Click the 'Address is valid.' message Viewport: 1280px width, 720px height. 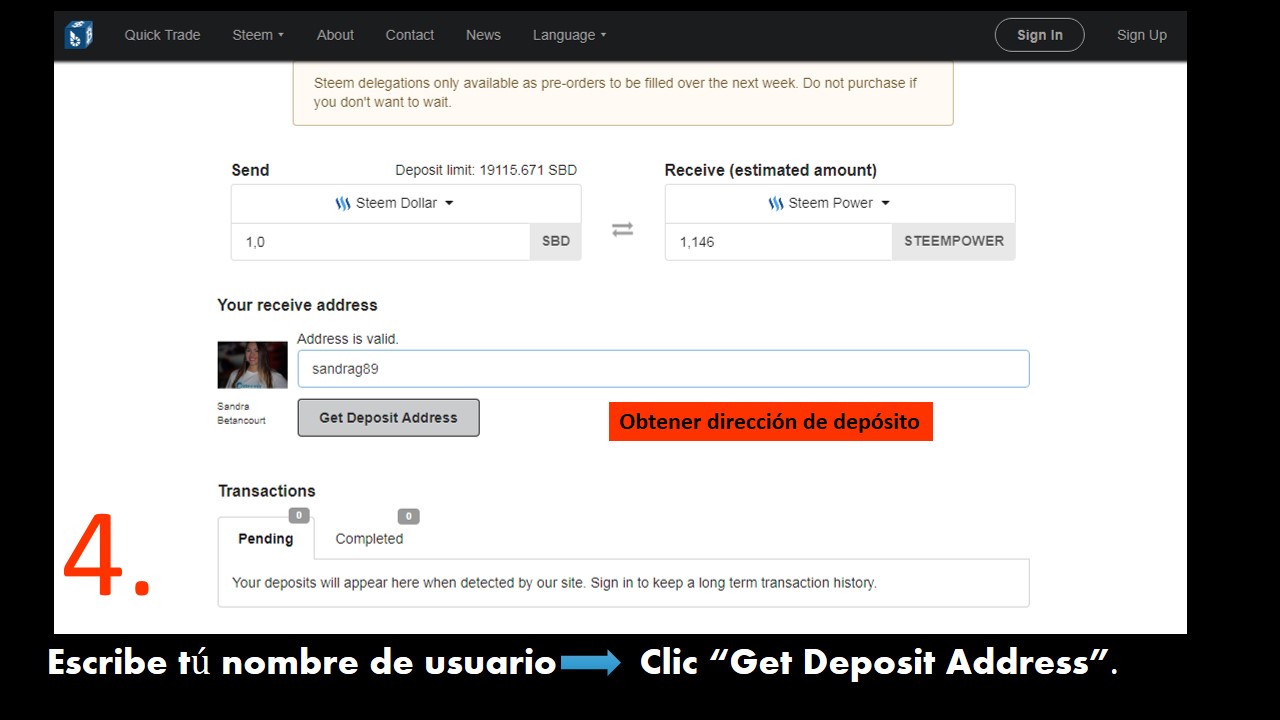tap(348, 339)
